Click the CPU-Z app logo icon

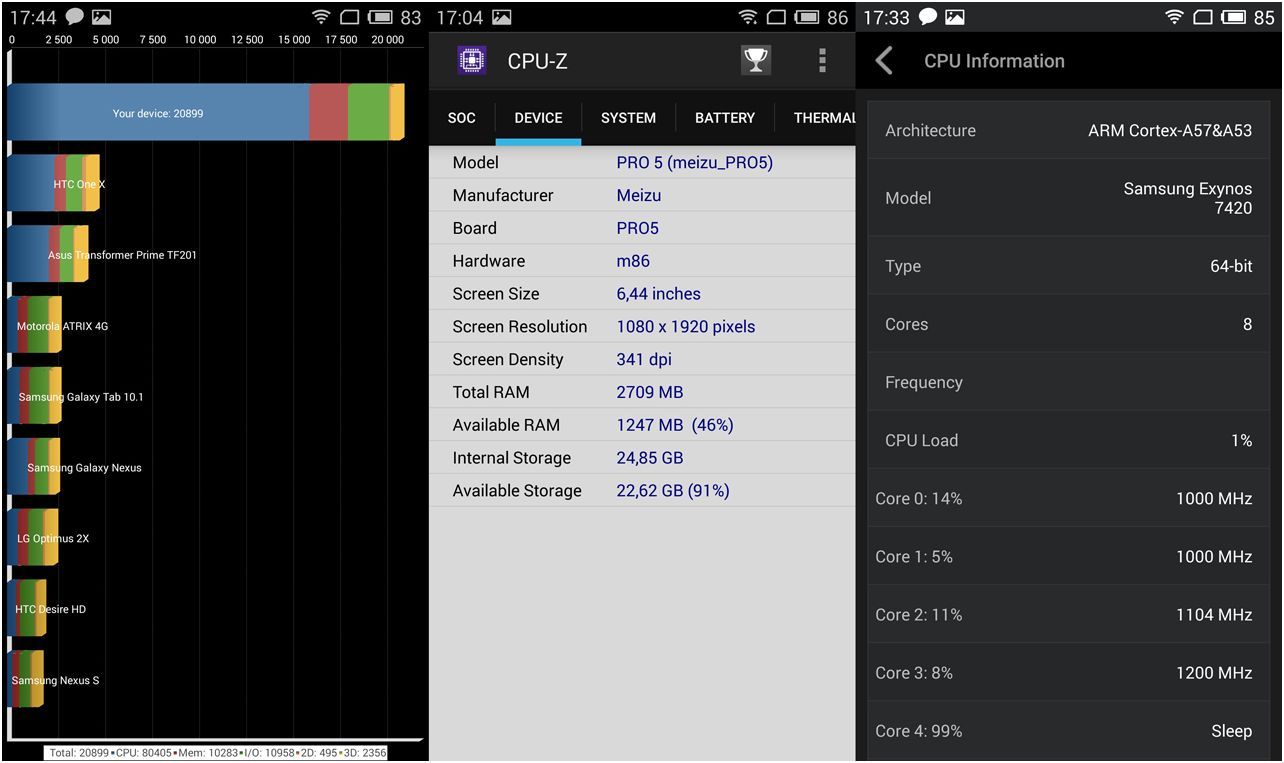point(471,60)
